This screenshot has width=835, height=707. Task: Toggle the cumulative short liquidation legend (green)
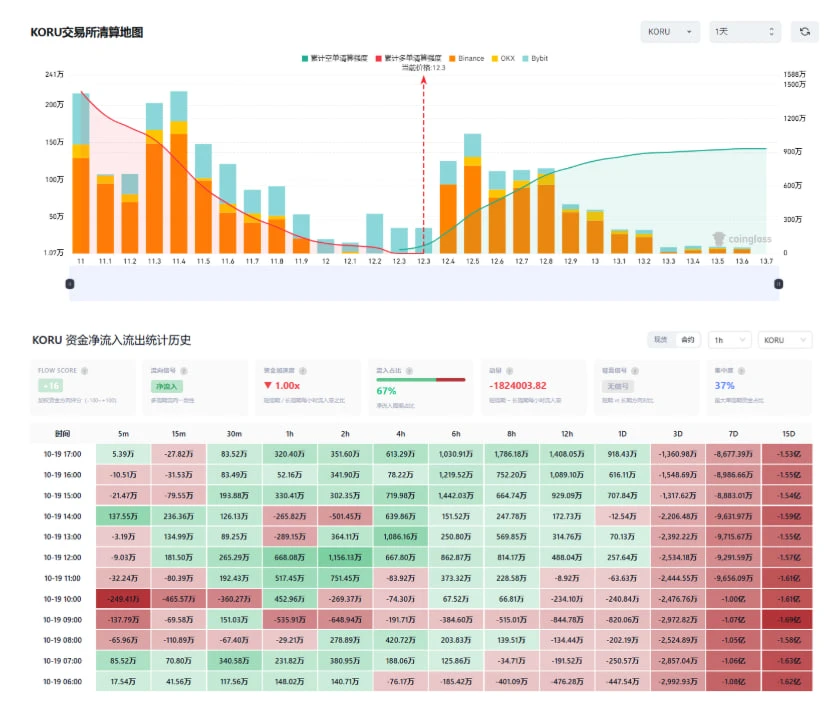(x=334, y=58)
